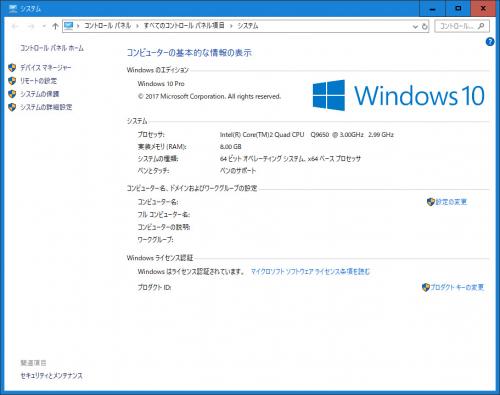Image resolution: width=500 pixels, height=395 pixels.
Task: Read マイクロソフト ソフトウェア ライセンス条項 link
Action: (x=310, y=272)
